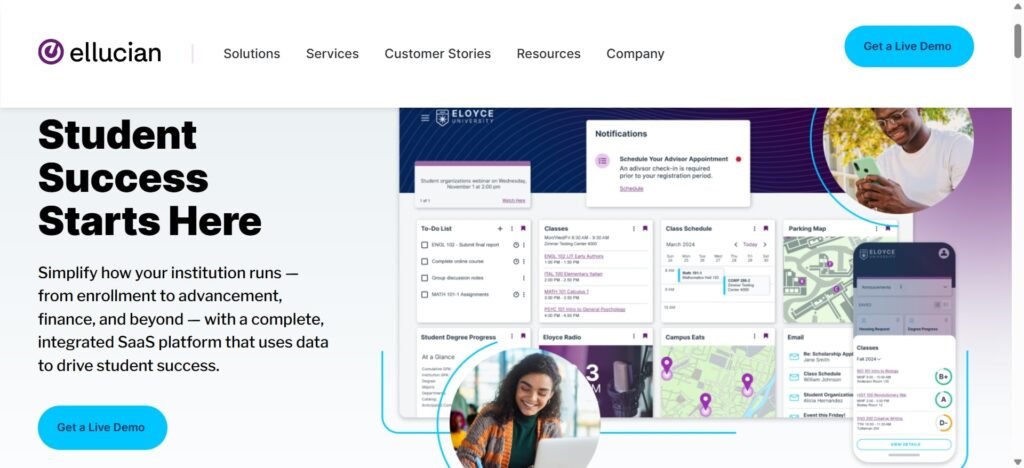Check Group discussion notes task
This screenshot has height=468, width=1024.
click(x=424, y=278)
